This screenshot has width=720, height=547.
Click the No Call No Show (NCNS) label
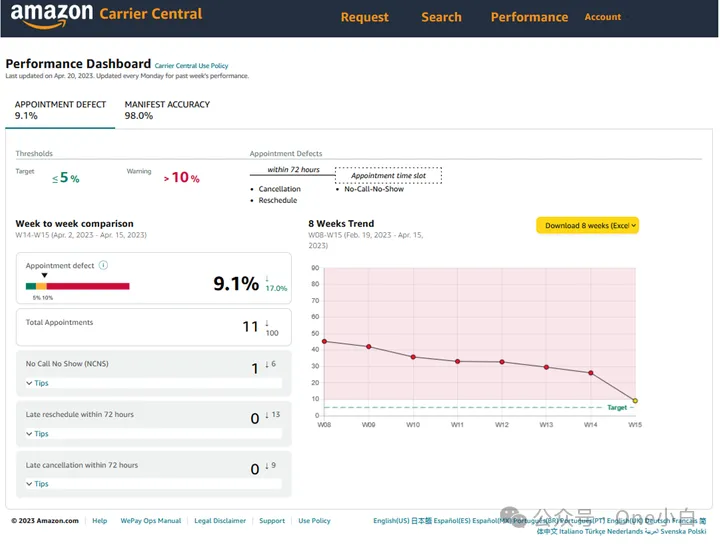67,364
